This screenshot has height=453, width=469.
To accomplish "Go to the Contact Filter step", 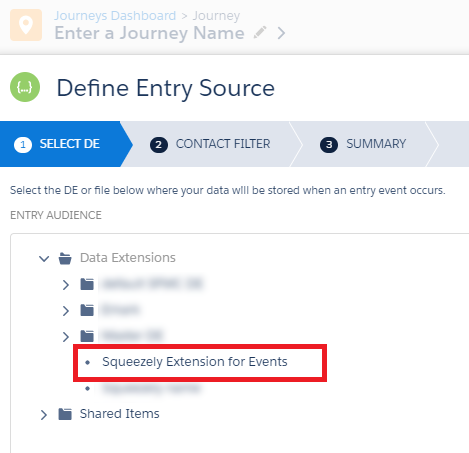I will click(210, 144).
